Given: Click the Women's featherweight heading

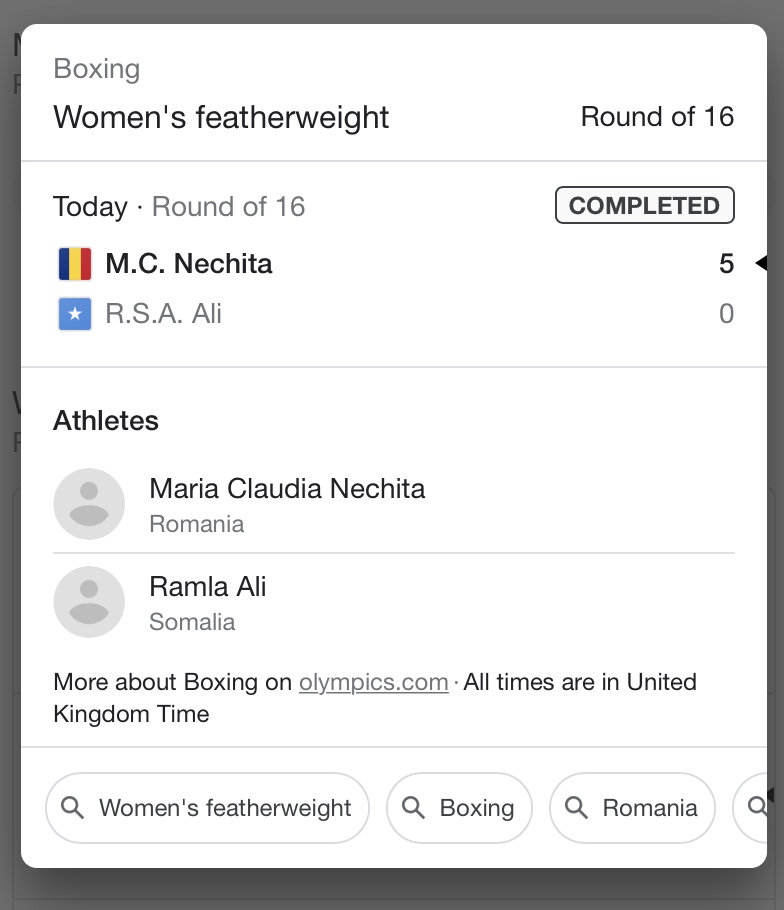Looking at the screenshot, I should 221,117.
